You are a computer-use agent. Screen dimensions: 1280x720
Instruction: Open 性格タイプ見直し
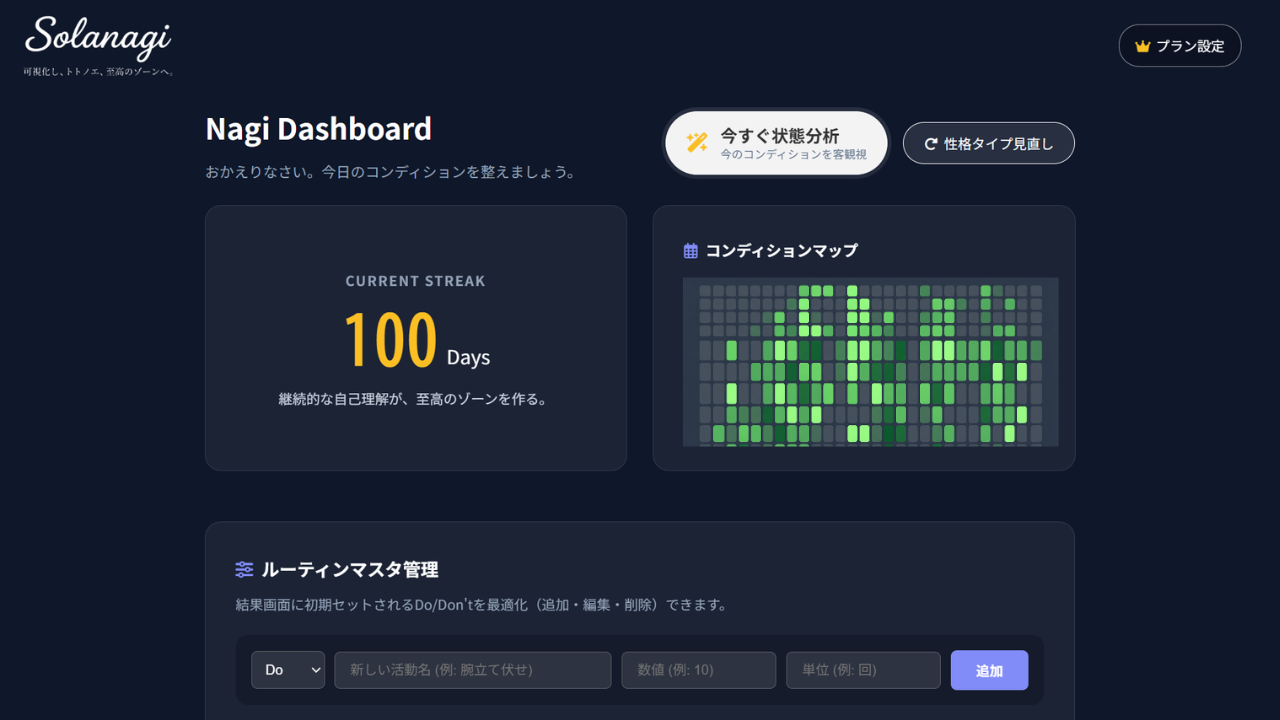pos(989,143)
